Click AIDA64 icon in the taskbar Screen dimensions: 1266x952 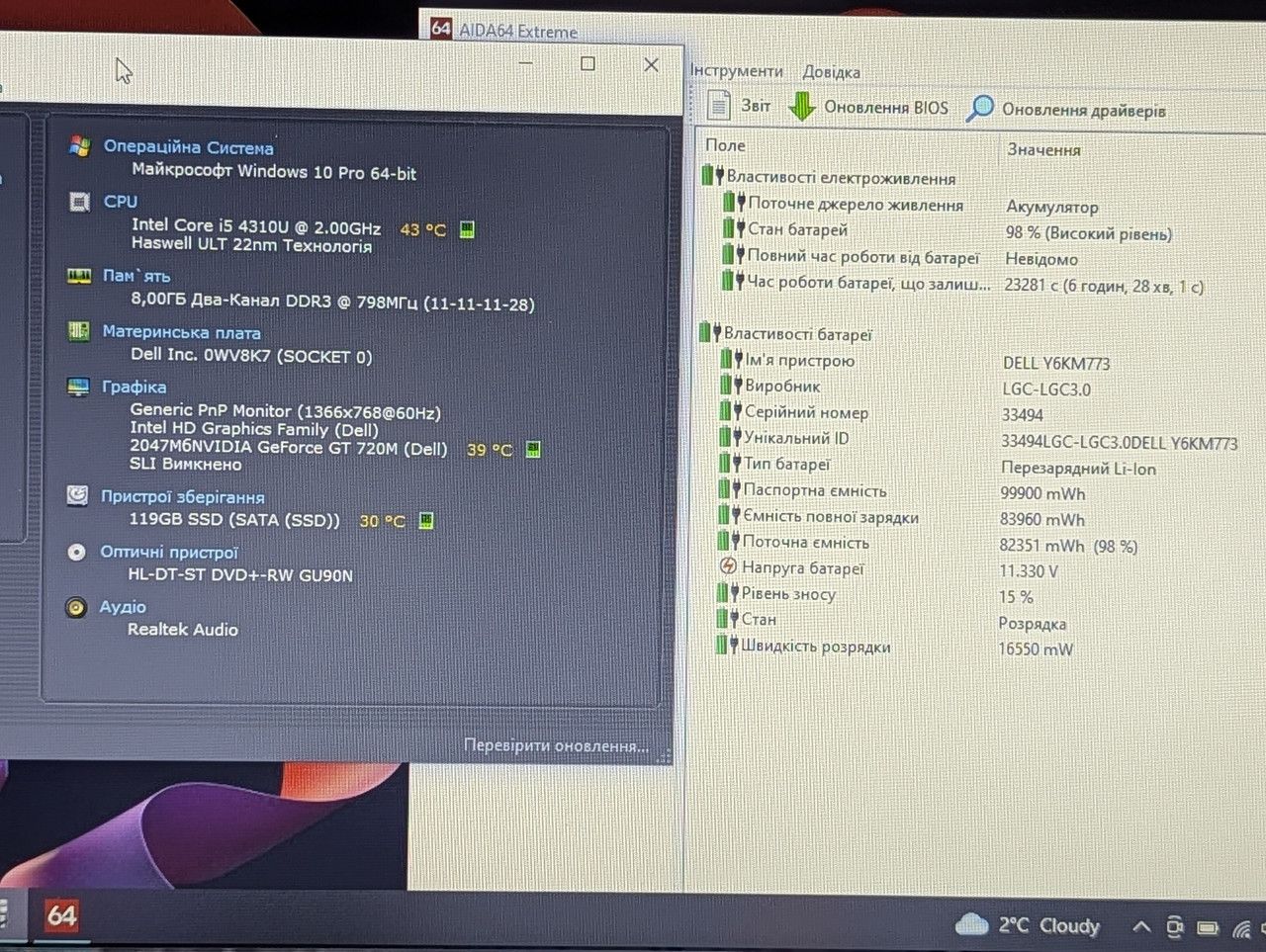pos(60,915)
